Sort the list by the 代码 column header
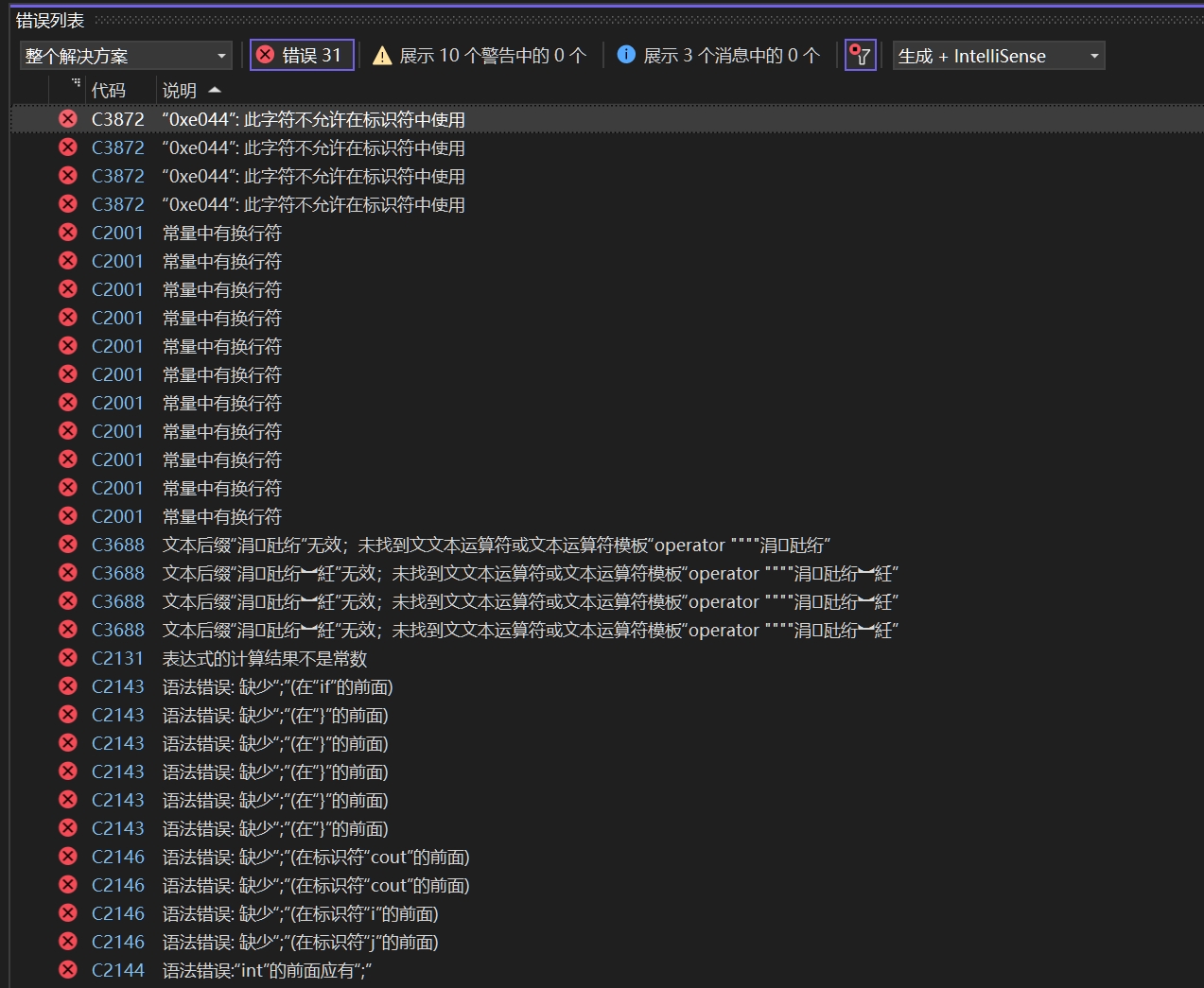This screenshot has height=988, width=1204. 109,90
